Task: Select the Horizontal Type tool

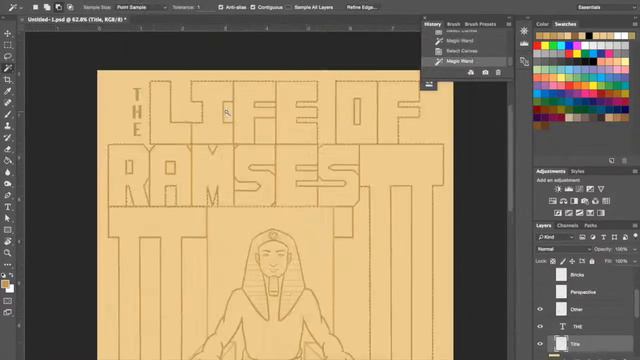Action: tap(7, 207)
